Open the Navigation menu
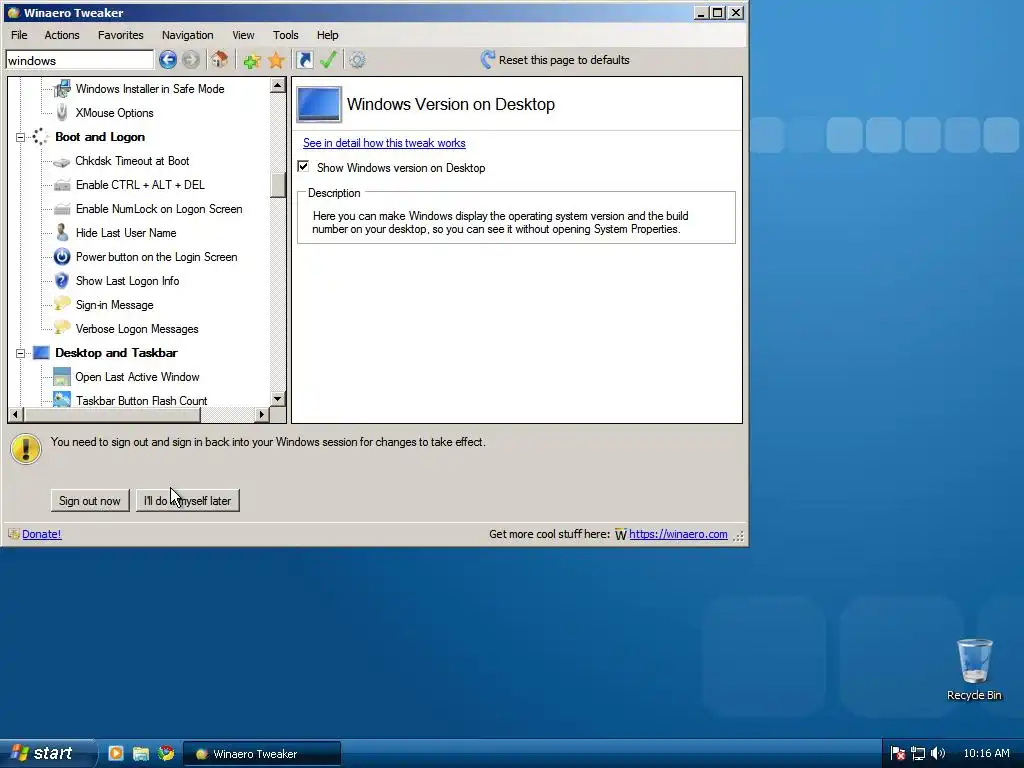Screen dimensions: 1024x768 tap(187, 35)
